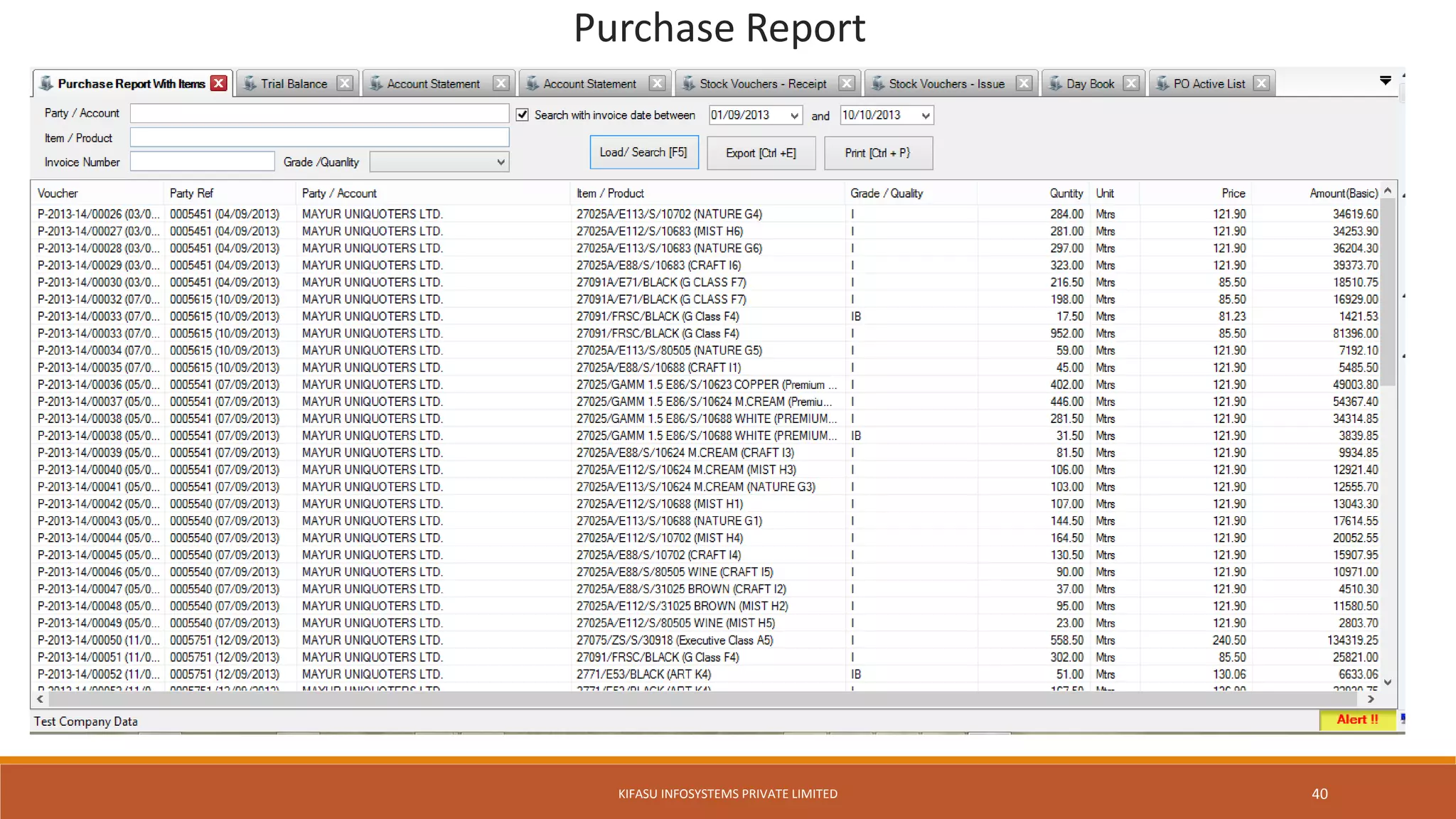Click amount cell 81396.00
The width and height of the screenshot is (1456, 819).
[1355, 333]
